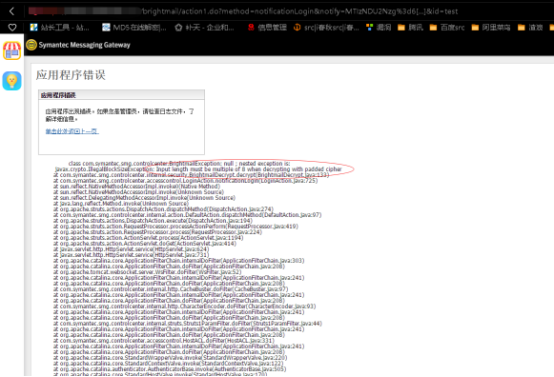
Task: Open the src|春秋src bookmark
Action: point(326,27)
